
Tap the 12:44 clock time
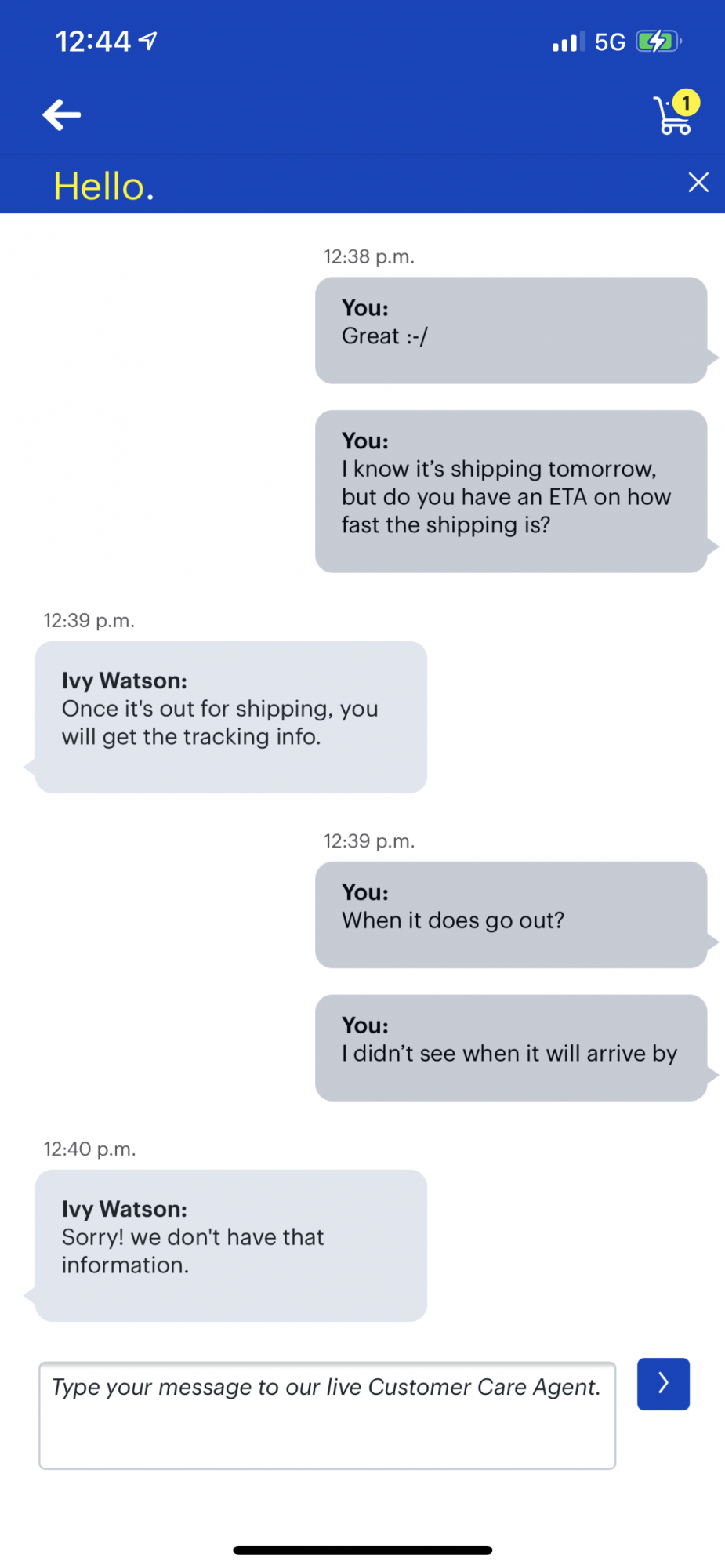[92, 42]
